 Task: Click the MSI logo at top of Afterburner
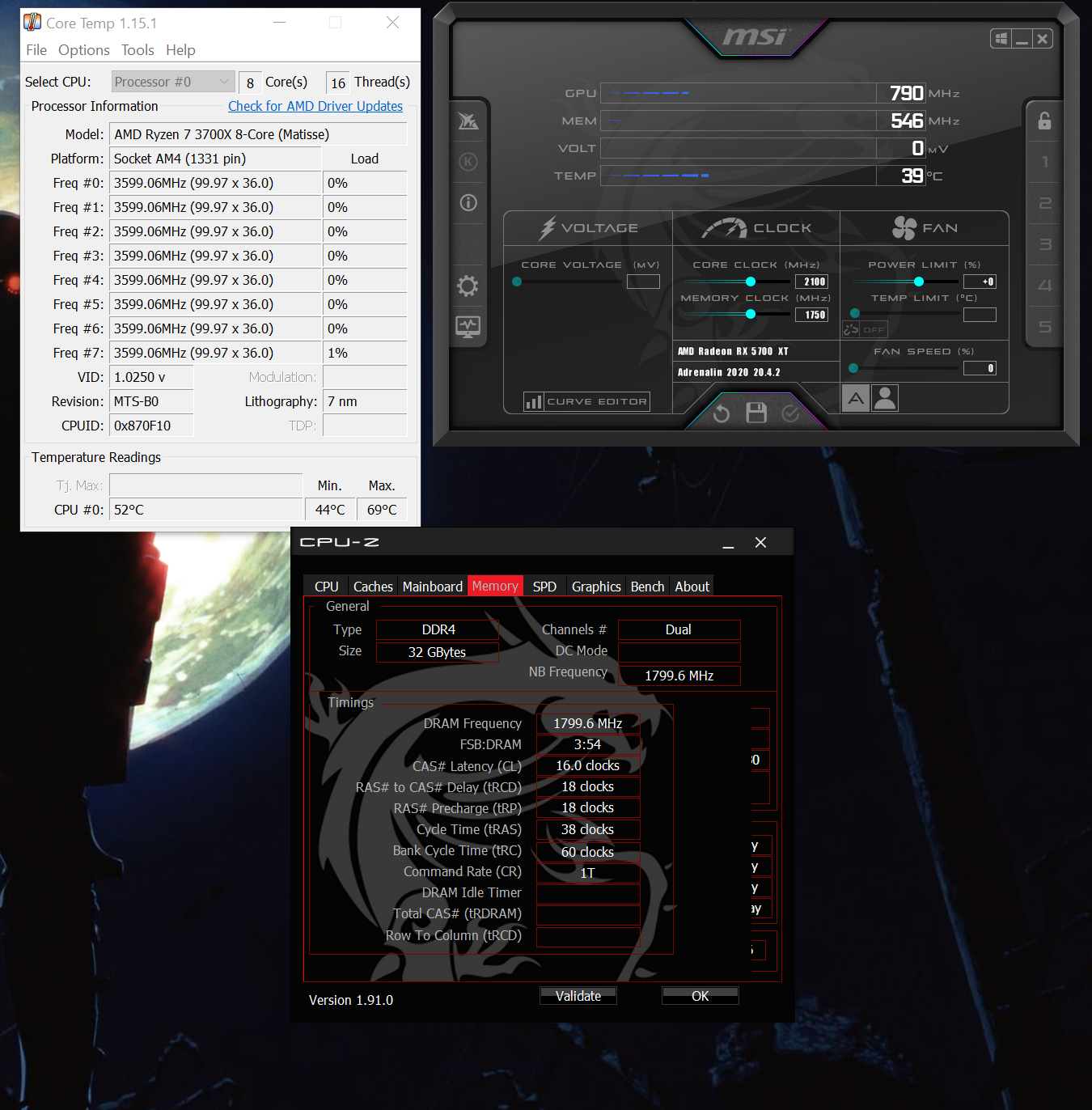pos(755,36)
